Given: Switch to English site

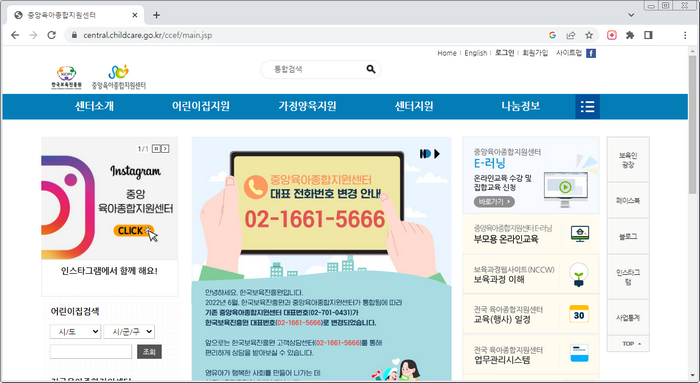Looking at the screenshot, I should click(x=475, y=53).
